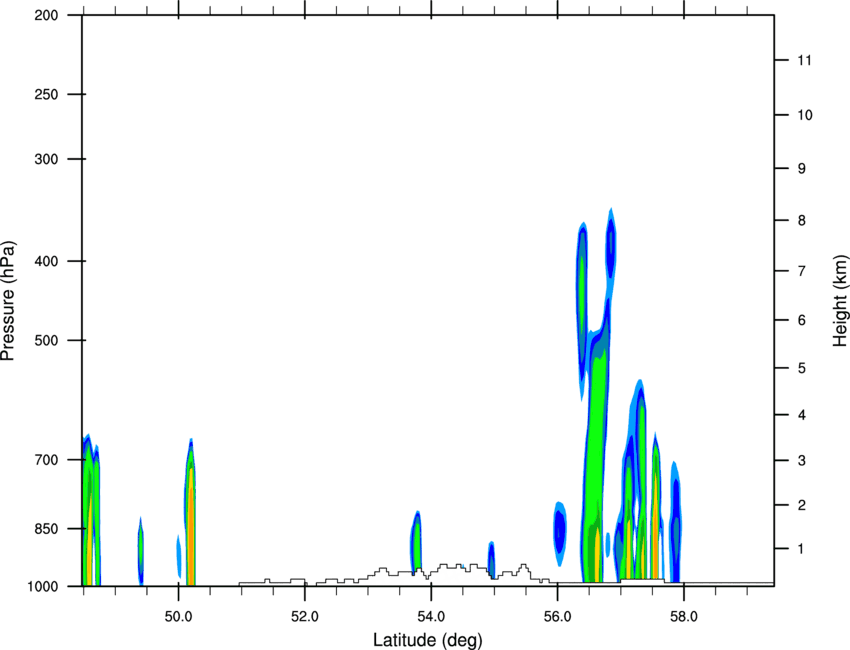The image size is (850, 650).
Task: Pick the 10 km height label
Action: coord(805,115)
